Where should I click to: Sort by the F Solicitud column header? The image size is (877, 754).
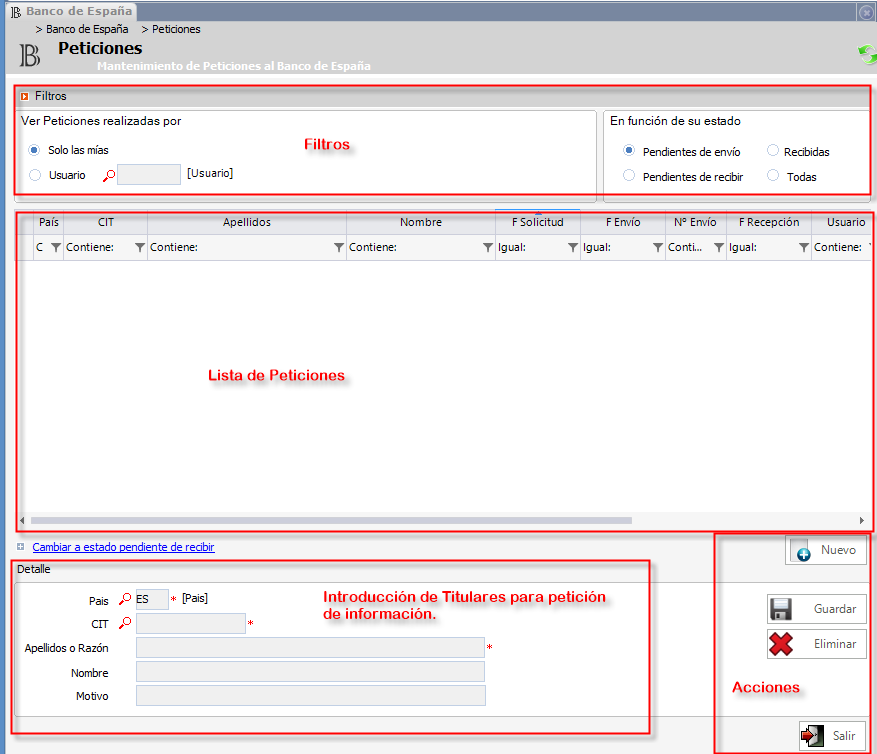(x=537, y=222)
